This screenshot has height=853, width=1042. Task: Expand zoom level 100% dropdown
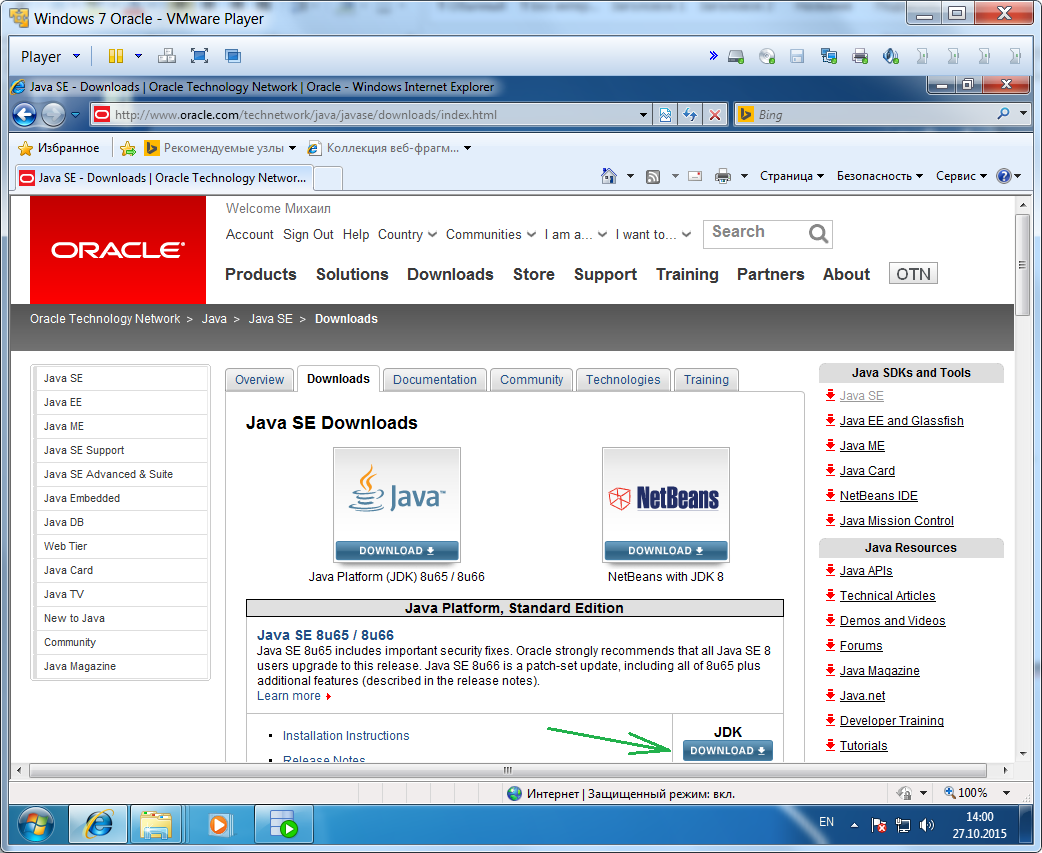[x=1007, y=793]
